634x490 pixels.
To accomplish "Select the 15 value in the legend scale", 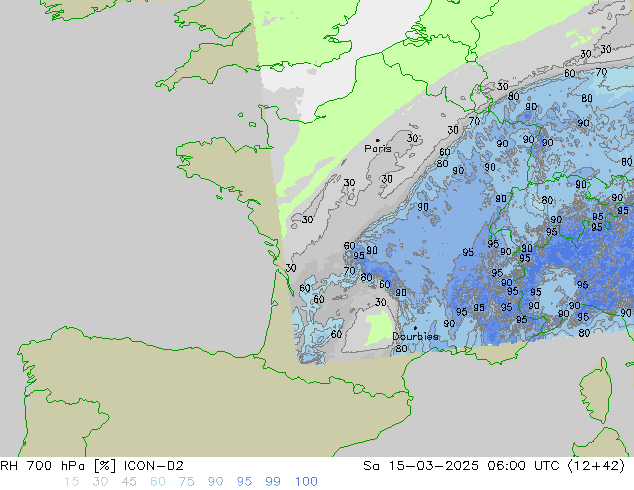I will [71, 482].
